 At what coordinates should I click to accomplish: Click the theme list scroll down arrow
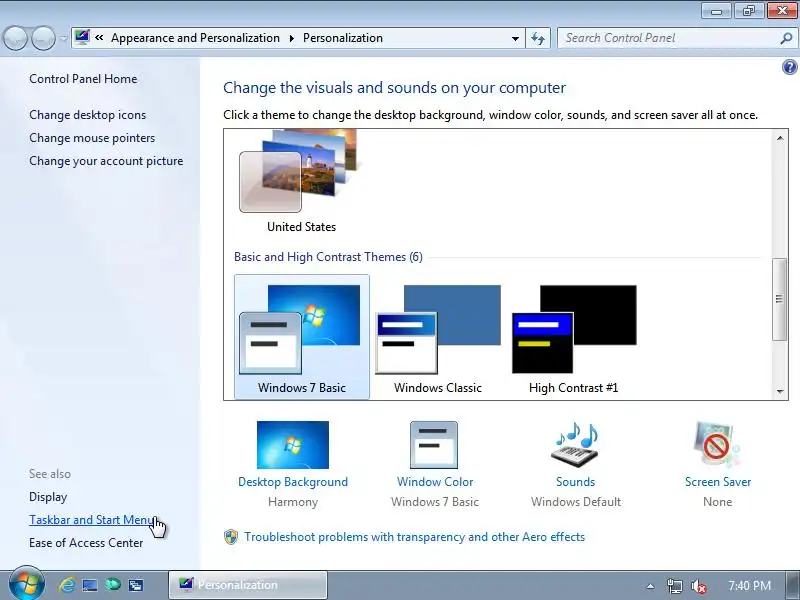coord(780,391)
